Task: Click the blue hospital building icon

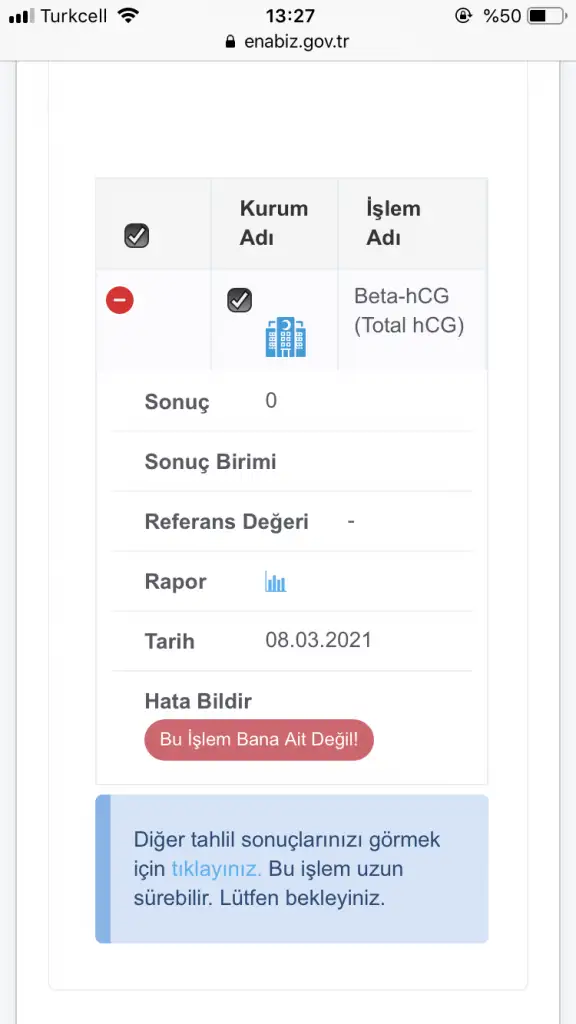Action: tap(285, 337)
